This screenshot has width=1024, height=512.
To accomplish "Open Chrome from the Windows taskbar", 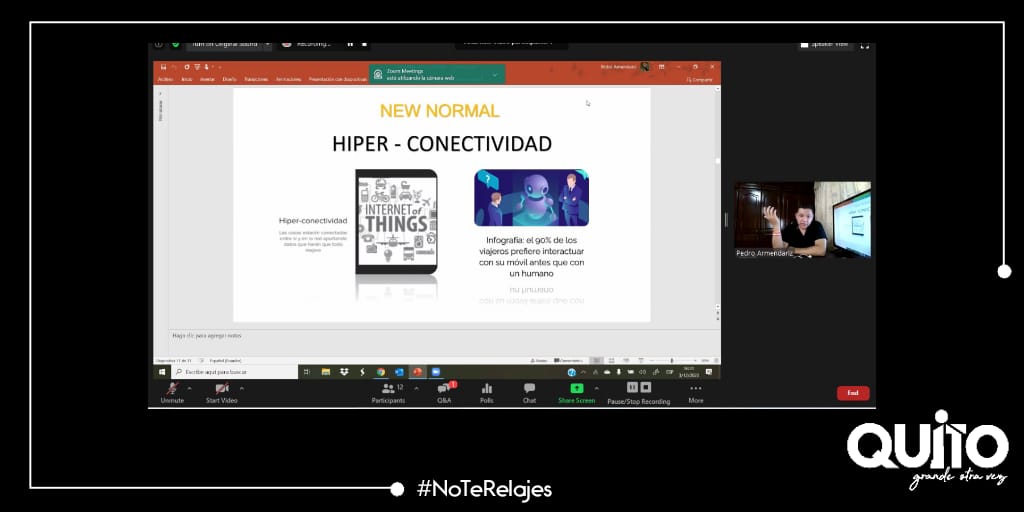I will tap(381, 371).
